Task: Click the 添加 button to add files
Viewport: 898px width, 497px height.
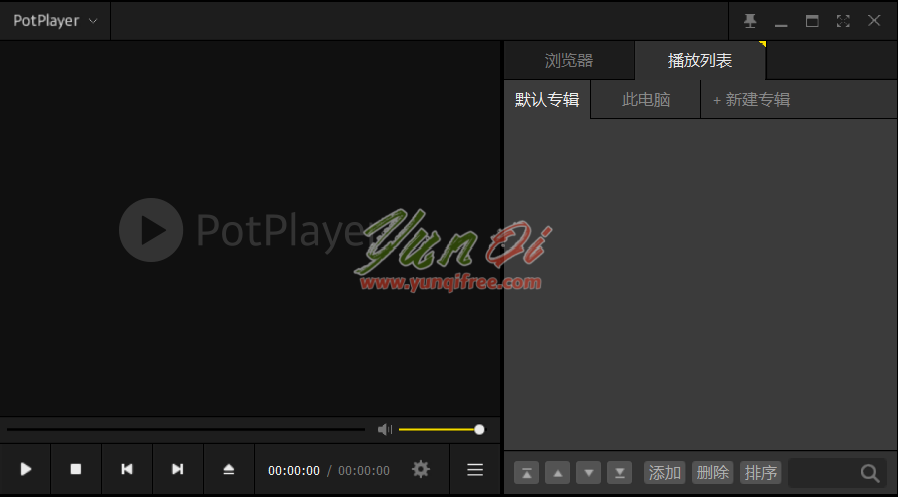Action: pos(664,473)
